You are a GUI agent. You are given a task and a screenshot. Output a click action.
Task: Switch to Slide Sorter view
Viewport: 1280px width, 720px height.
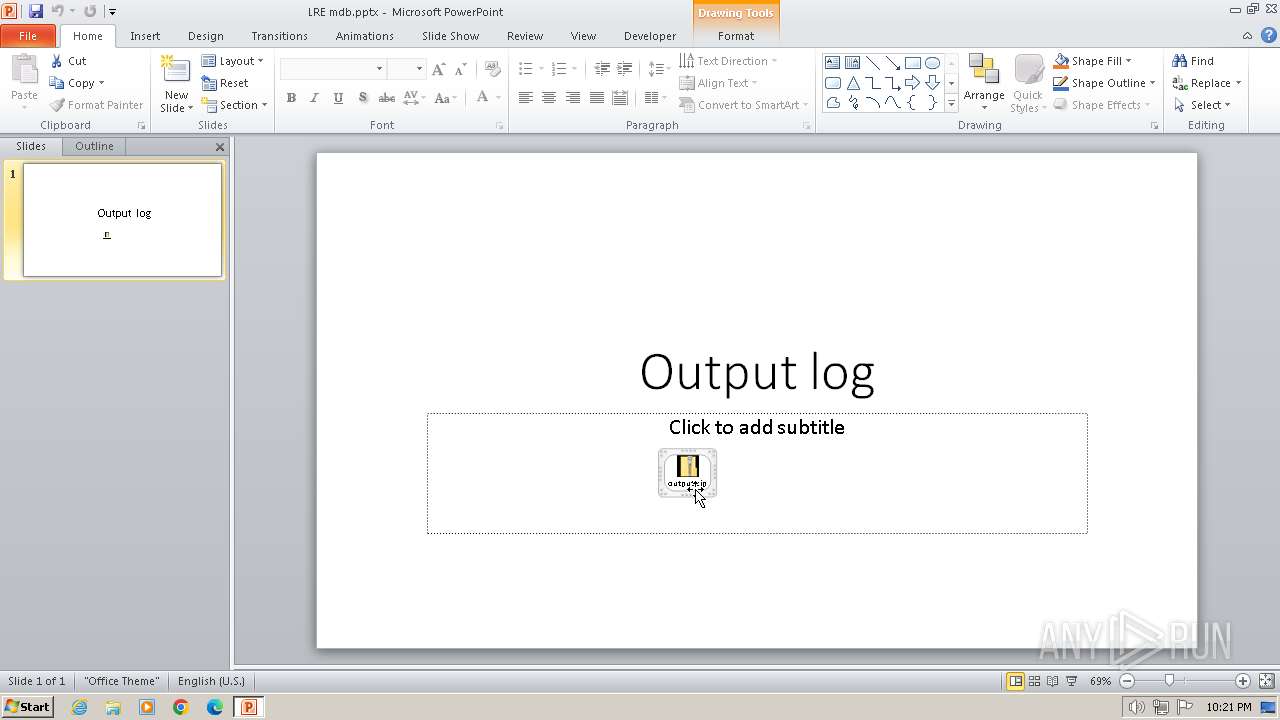pyautogui.click(x=1034, y=681)
